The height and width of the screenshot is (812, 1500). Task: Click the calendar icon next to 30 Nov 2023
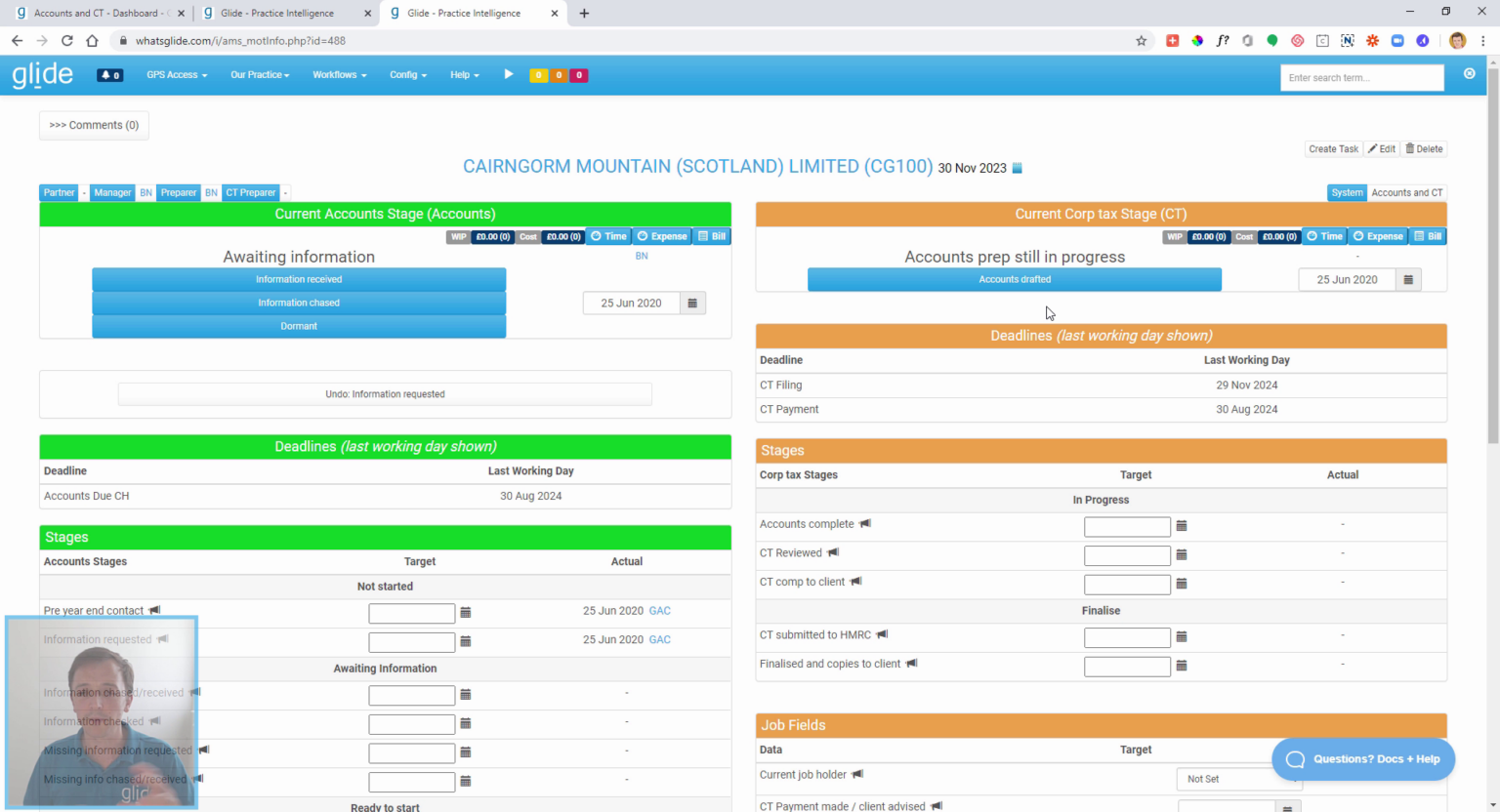click(1017, 168)
